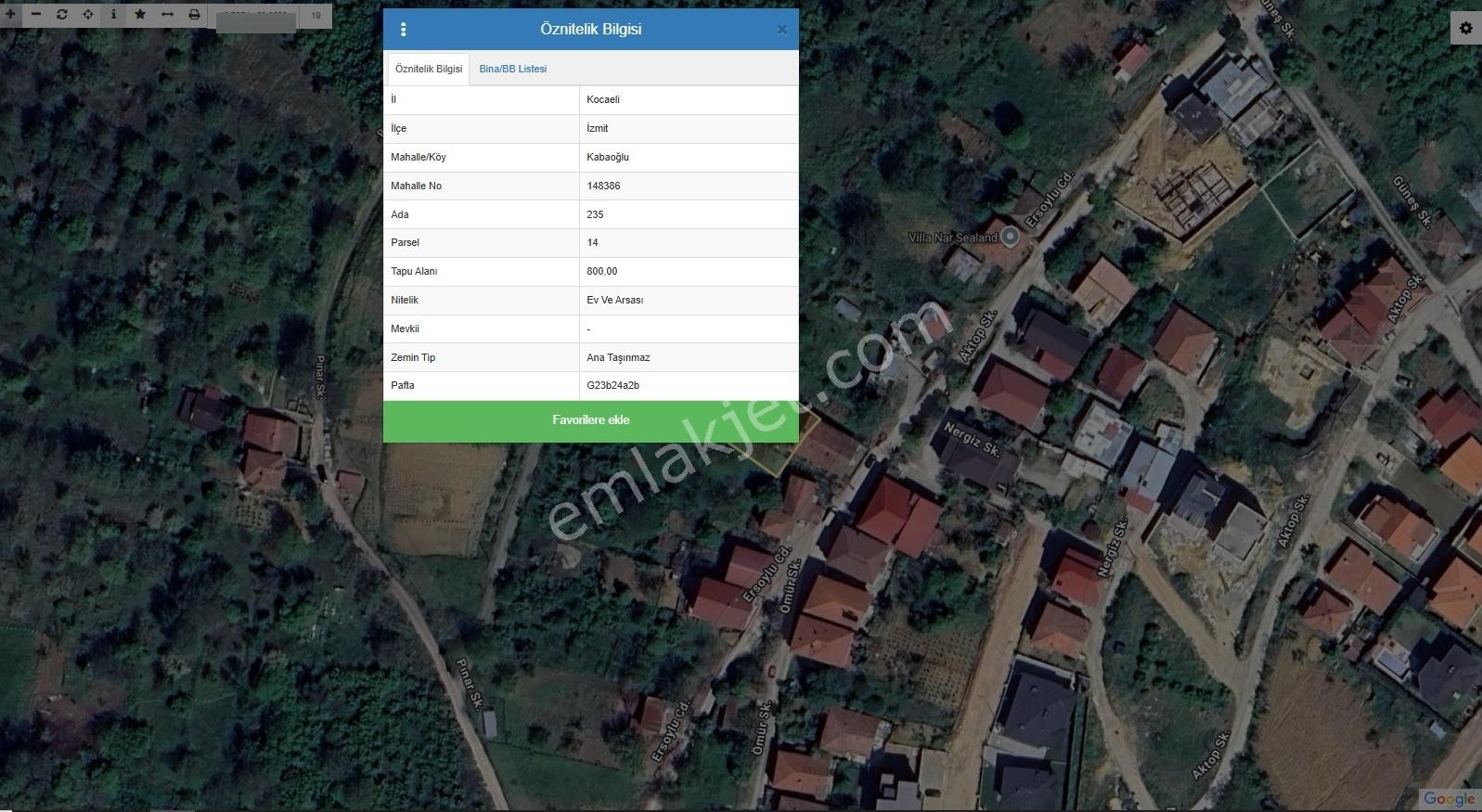The image size is (1482, 812).
Task: Switch to the Öznitelik Bilgisi tab
Action: (x=429, y=69)
